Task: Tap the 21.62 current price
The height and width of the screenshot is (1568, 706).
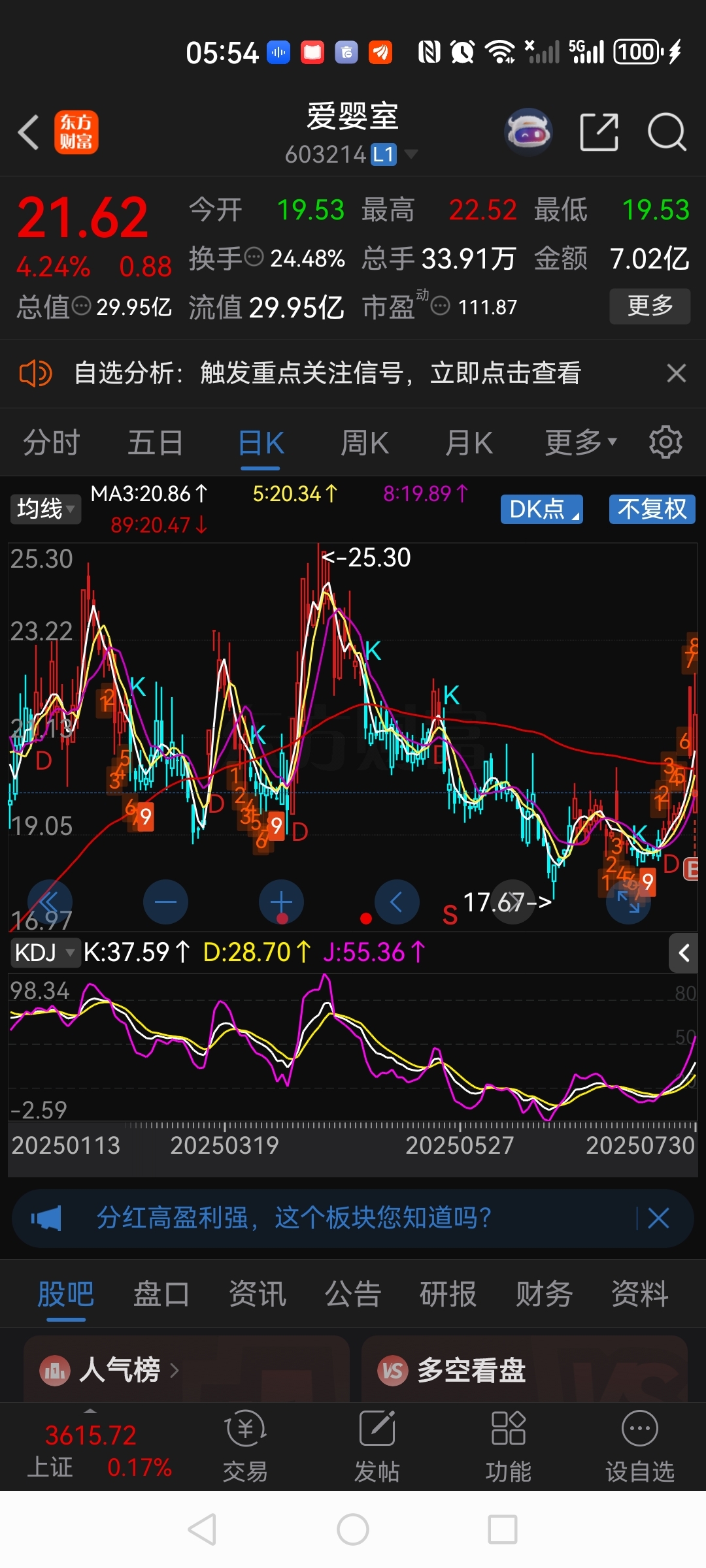Action: pos(82,218)
